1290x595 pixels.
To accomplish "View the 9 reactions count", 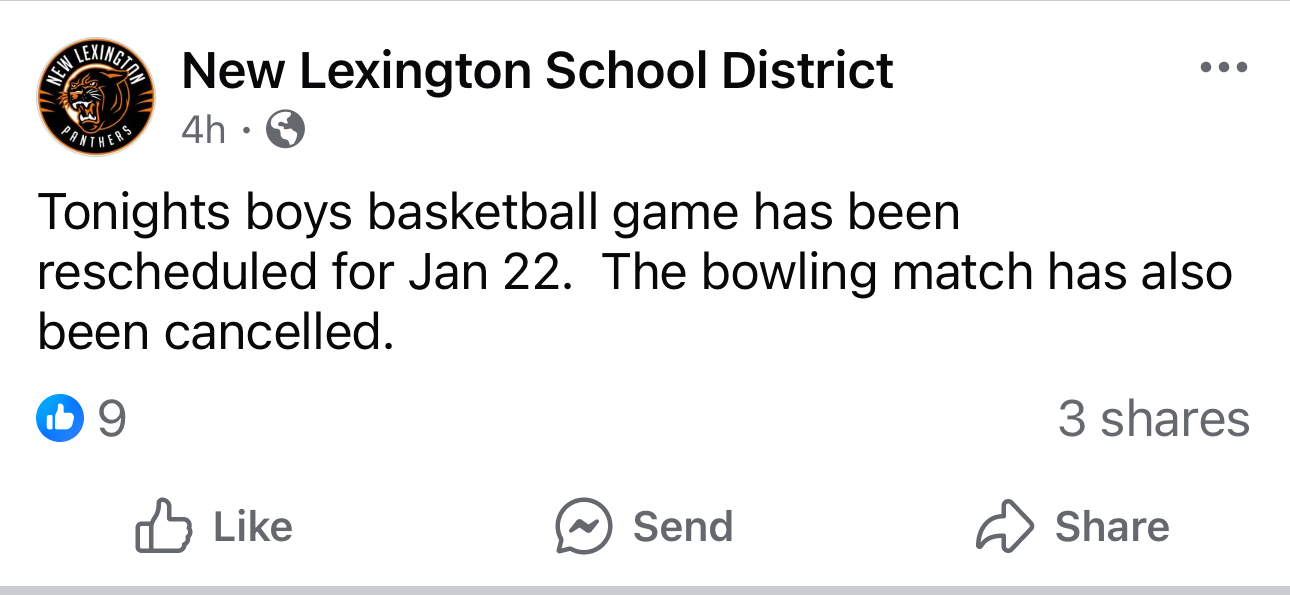I will [x=113, y=419].
